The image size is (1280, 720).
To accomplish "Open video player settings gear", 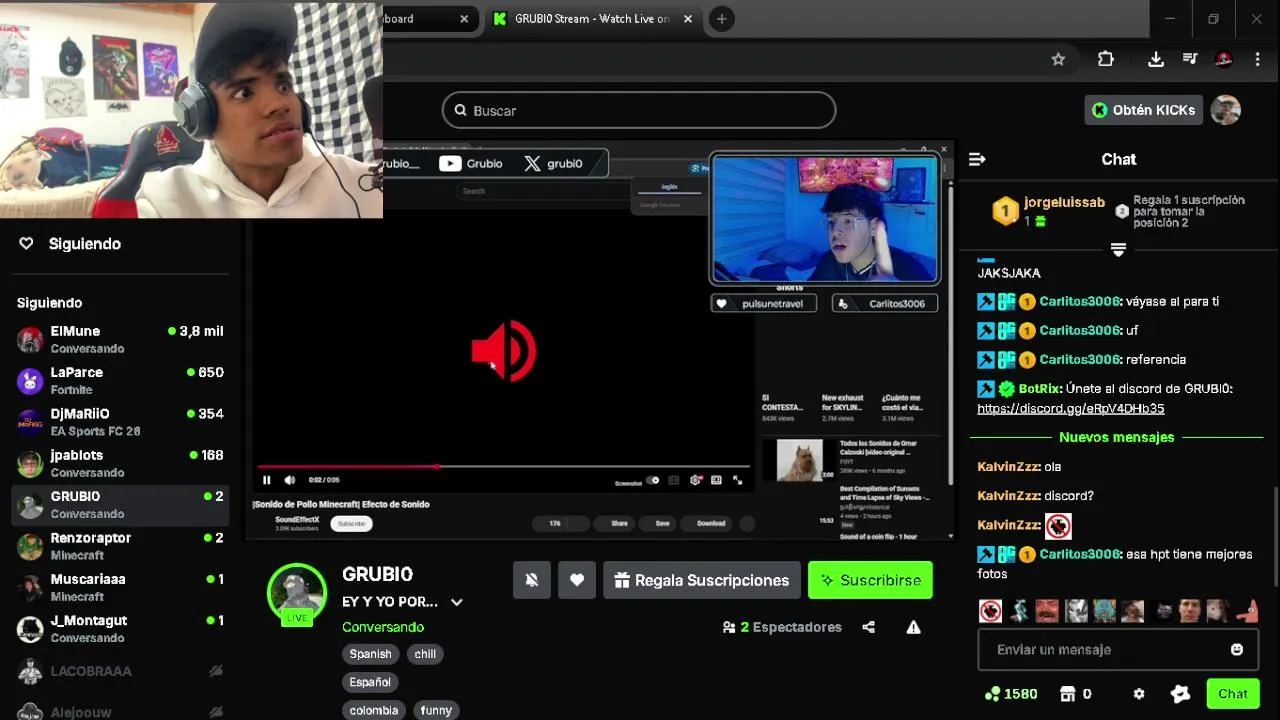I will (696, 480).
